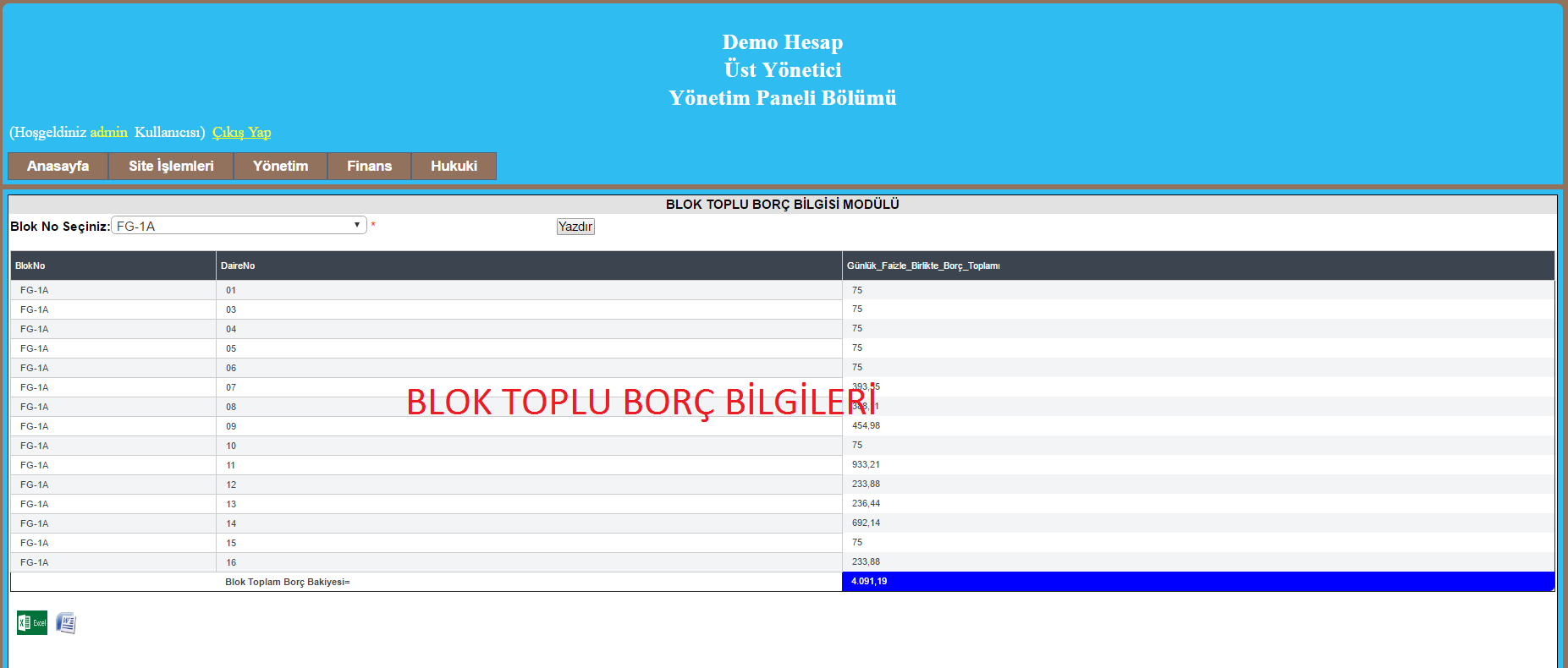
Task: Select the row for apartment 09
Action: (231, 426)
